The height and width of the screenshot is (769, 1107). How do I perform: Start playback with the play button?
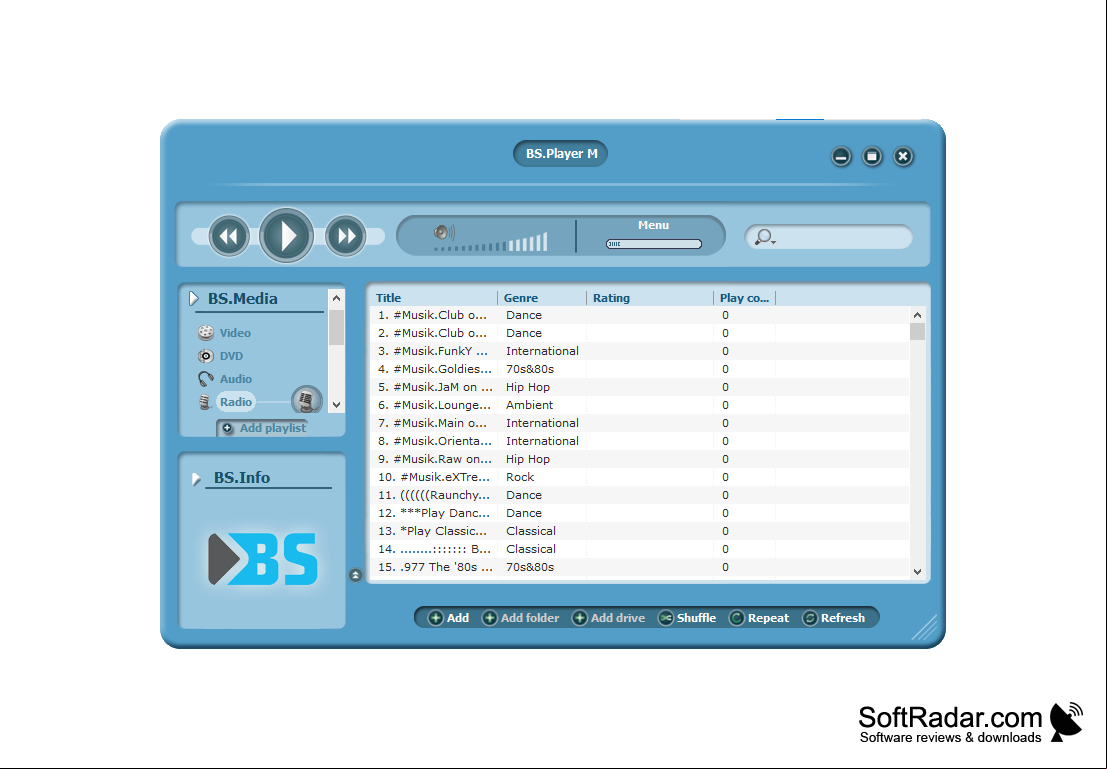coord(287,235)
